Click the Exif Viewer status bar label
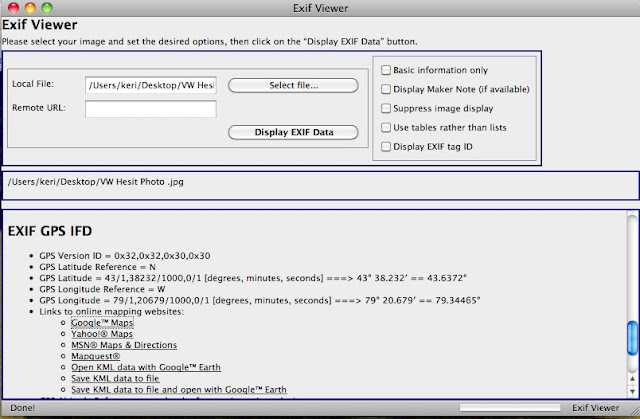The image size is (640, 419). point(596,408)
